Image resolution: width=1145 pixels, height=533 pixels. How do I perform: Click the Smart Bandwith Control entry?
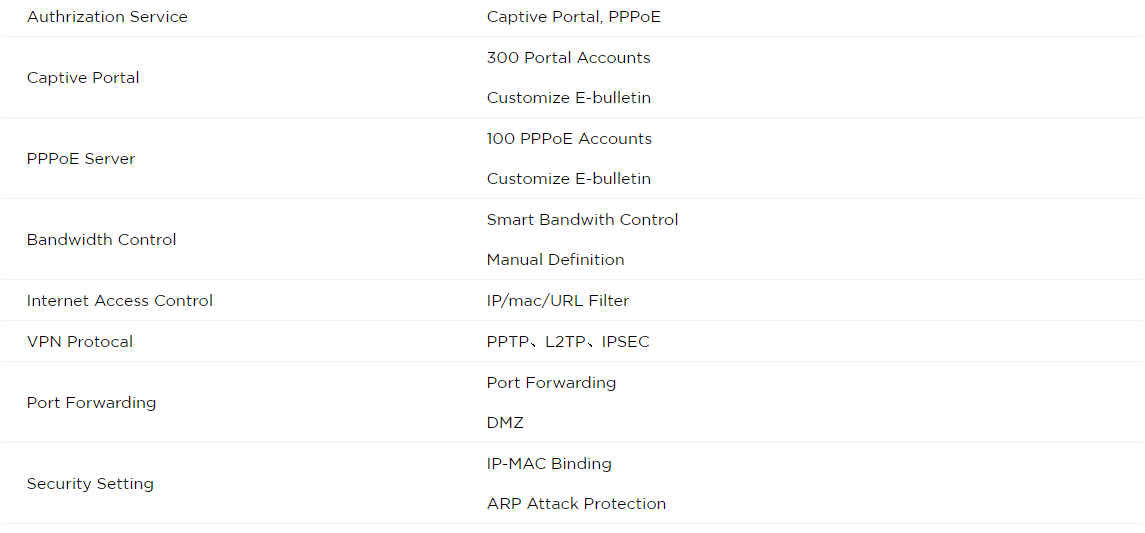click(582, 220)
